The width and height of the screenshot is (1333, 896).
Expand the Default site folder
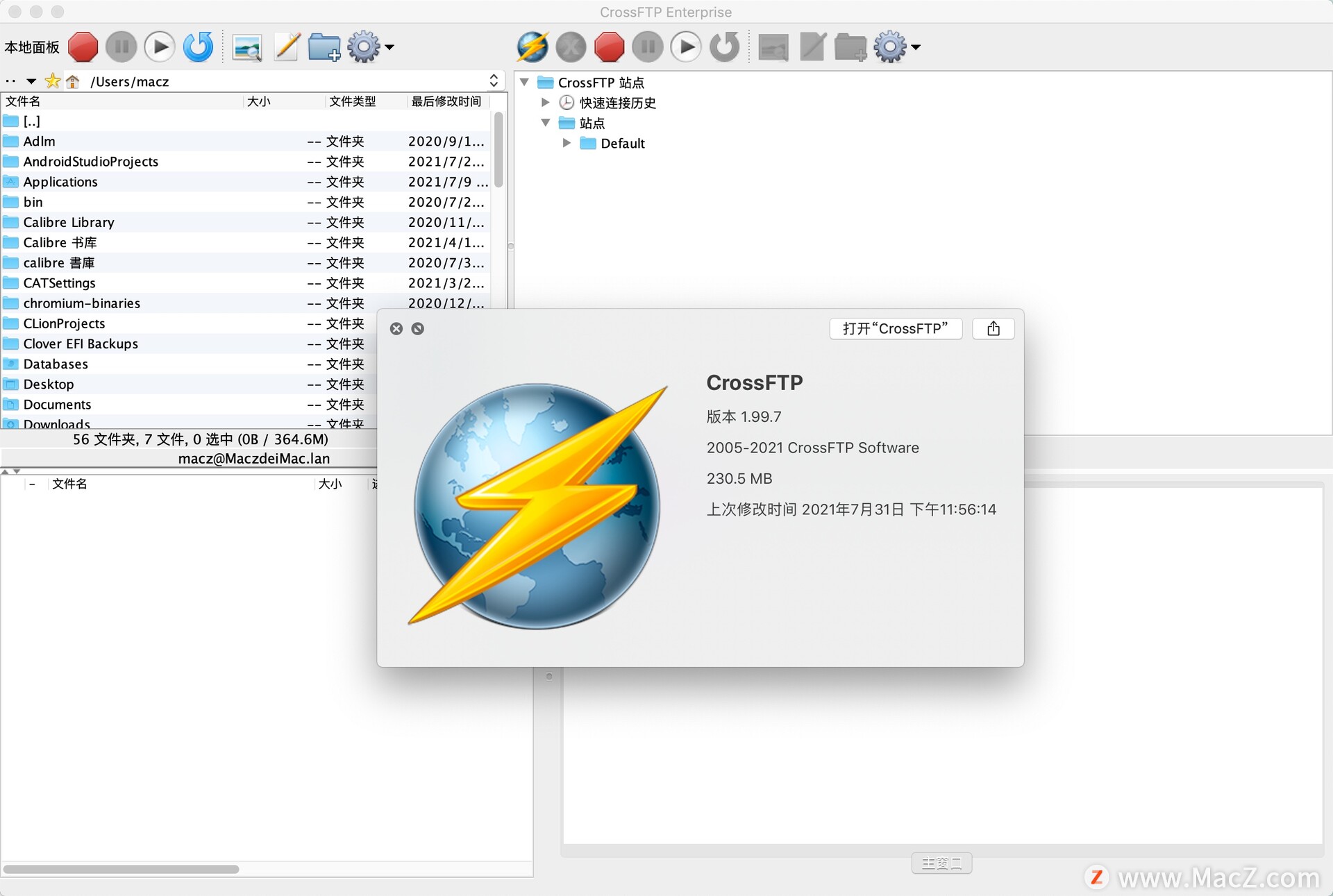click(567, 143)
